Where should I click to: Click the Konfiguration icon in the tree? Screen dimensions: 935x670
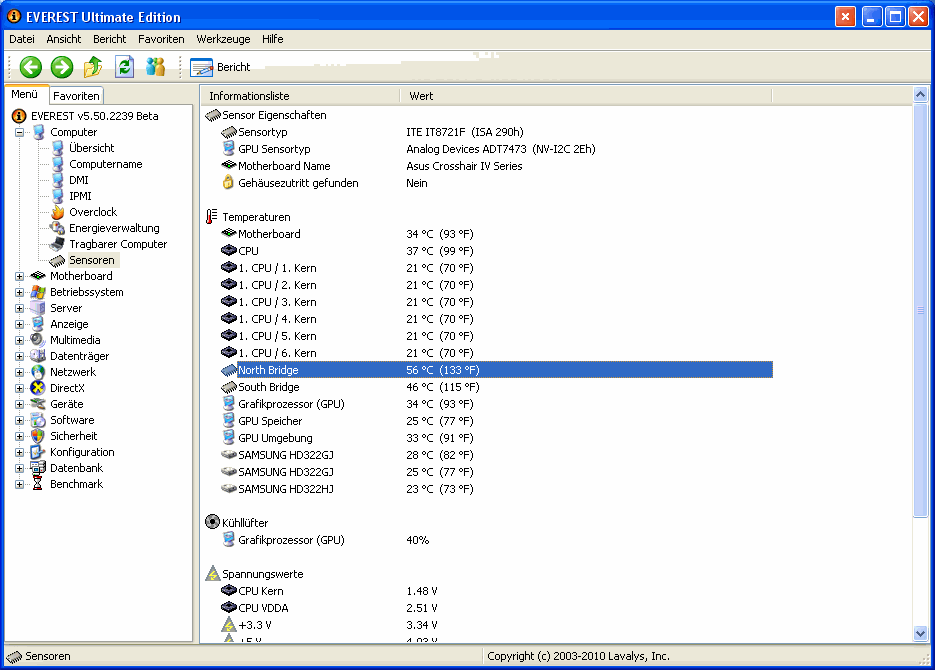pyautogui.click(x=38, y=452)
